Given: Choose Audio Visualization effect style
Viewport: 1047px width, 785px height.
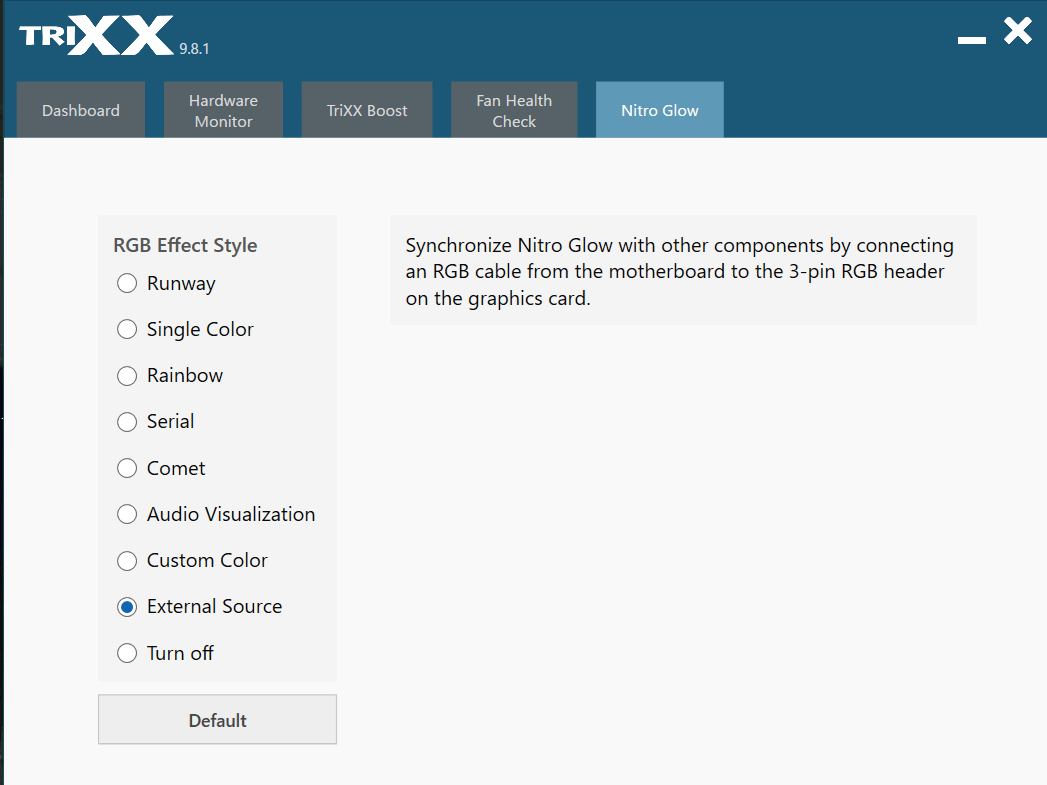Looking at the screenshot, I should point(127,515).
